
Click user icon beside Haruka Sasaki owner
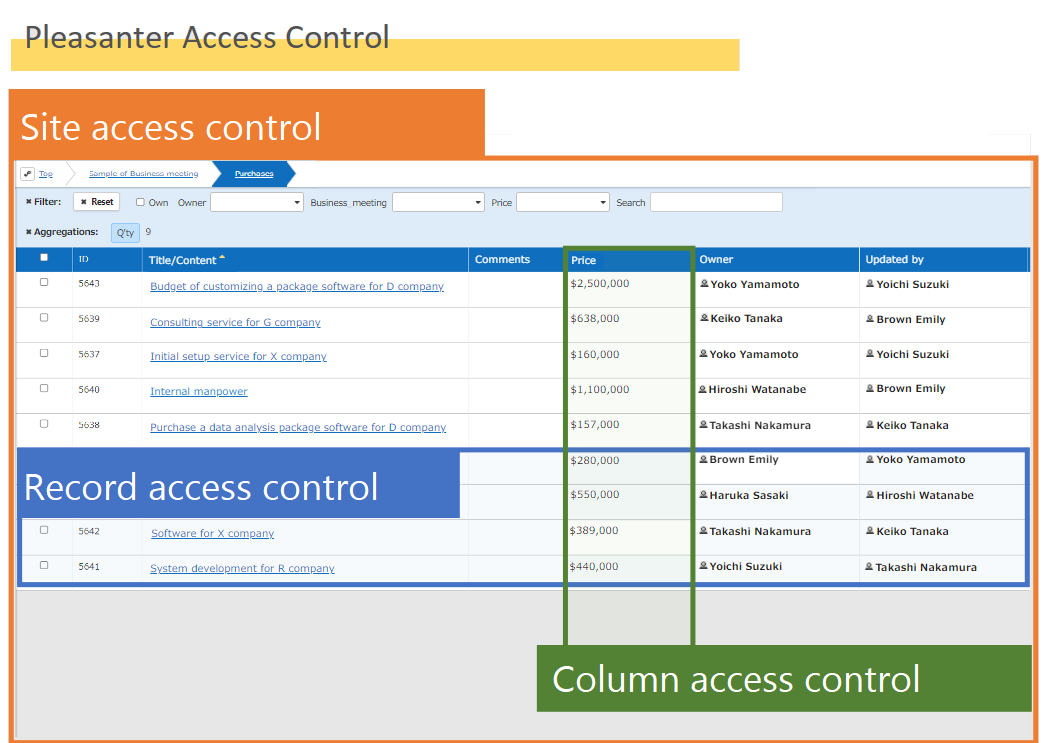(x=703, y=495)
